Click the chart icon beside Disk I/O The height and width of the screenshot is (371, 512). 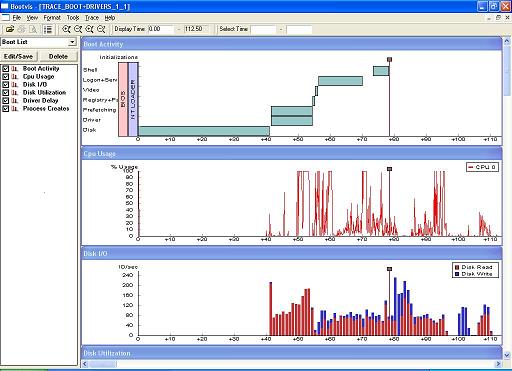click(x=15, y=85)
